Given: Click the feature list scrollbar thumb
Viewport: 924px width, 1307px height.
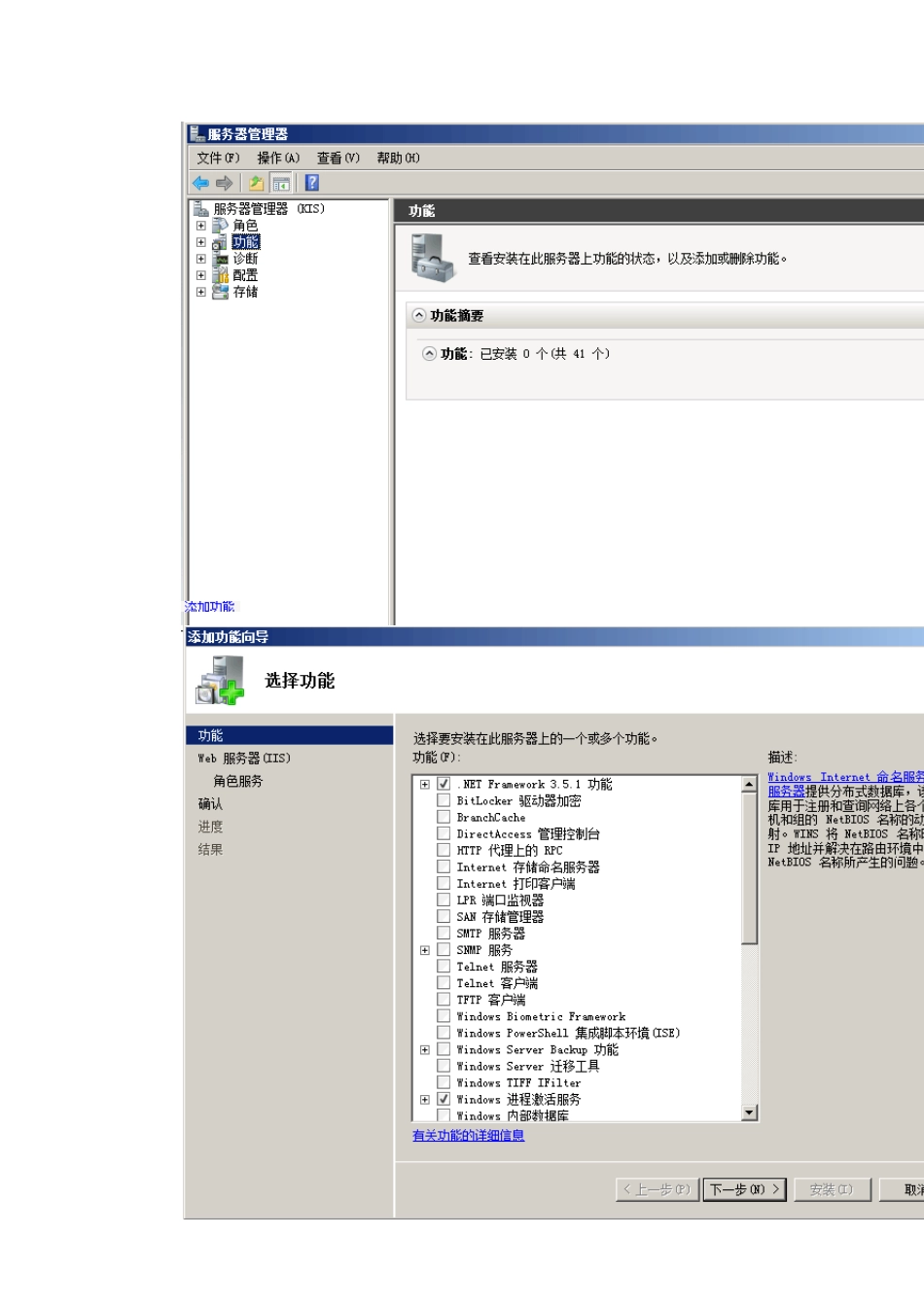Looking at the screenshot, I should click(750, 868).
